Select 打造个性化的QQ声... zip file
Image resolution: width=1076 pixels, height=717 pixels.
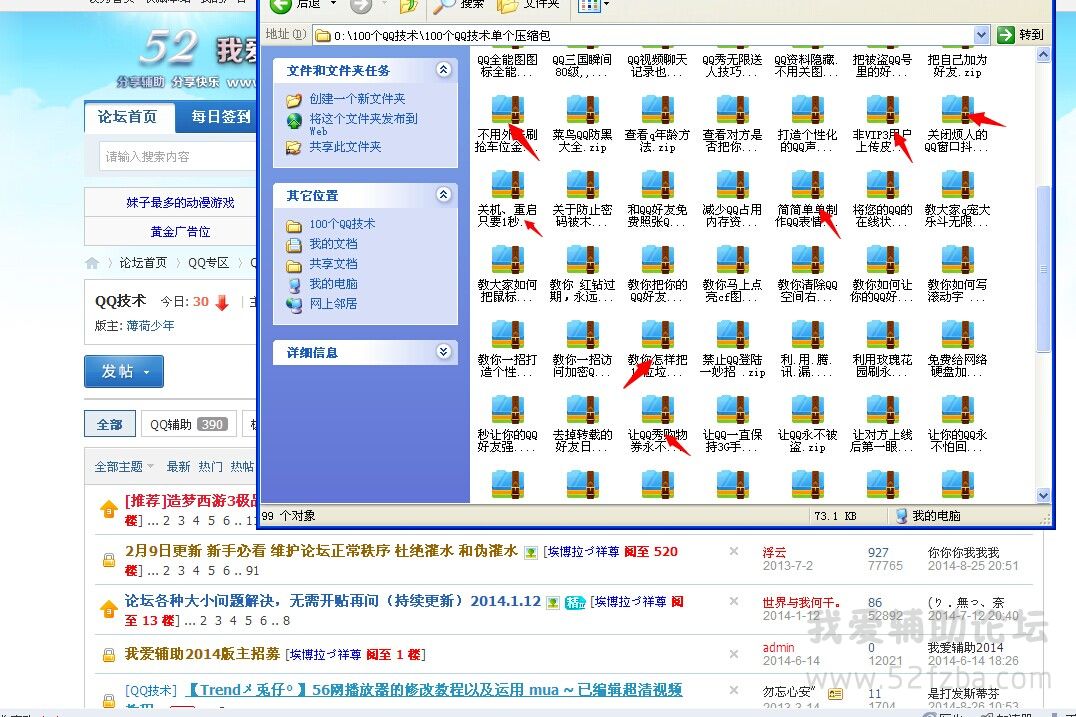pos(807,124)
